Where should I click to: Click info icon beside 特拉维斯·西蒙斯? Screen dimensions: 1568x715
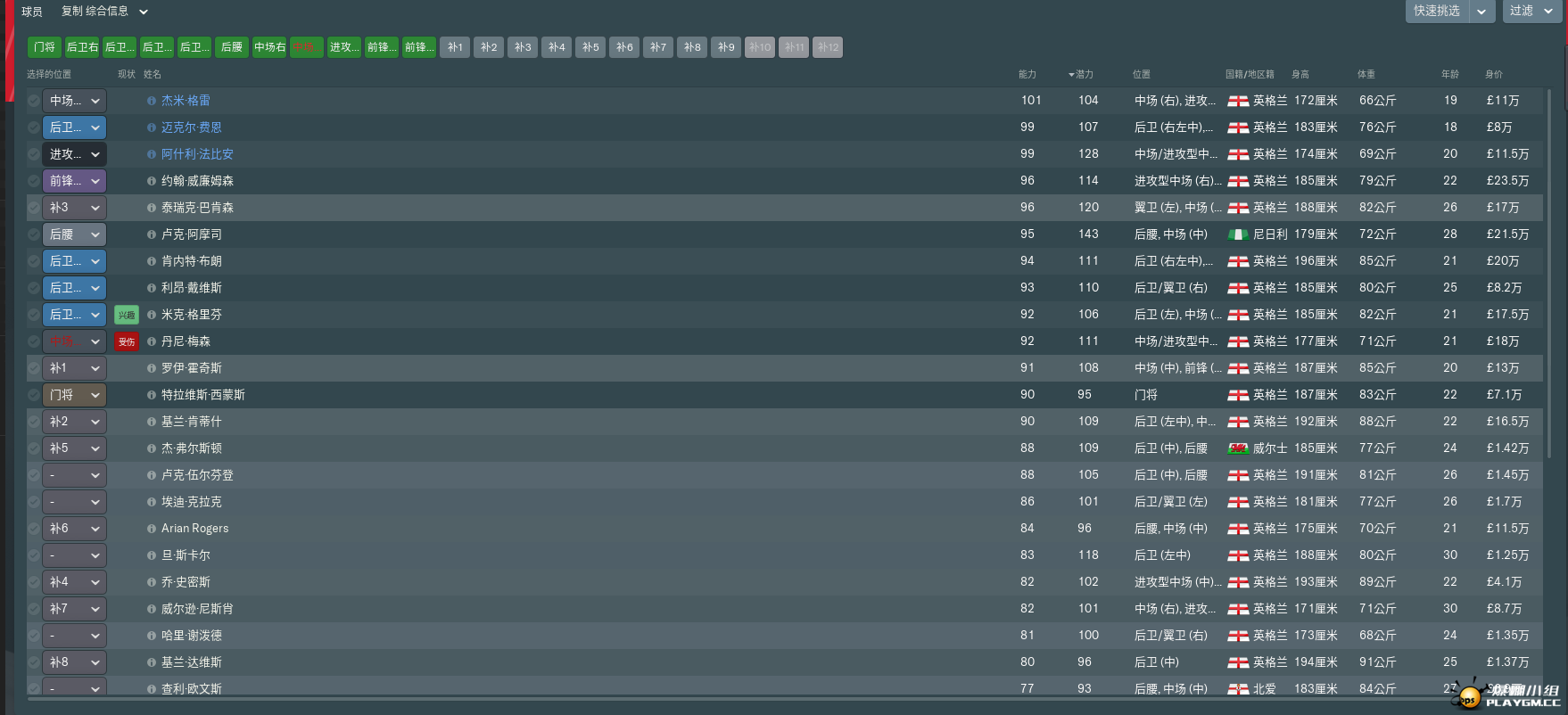(x=152, y=395)
